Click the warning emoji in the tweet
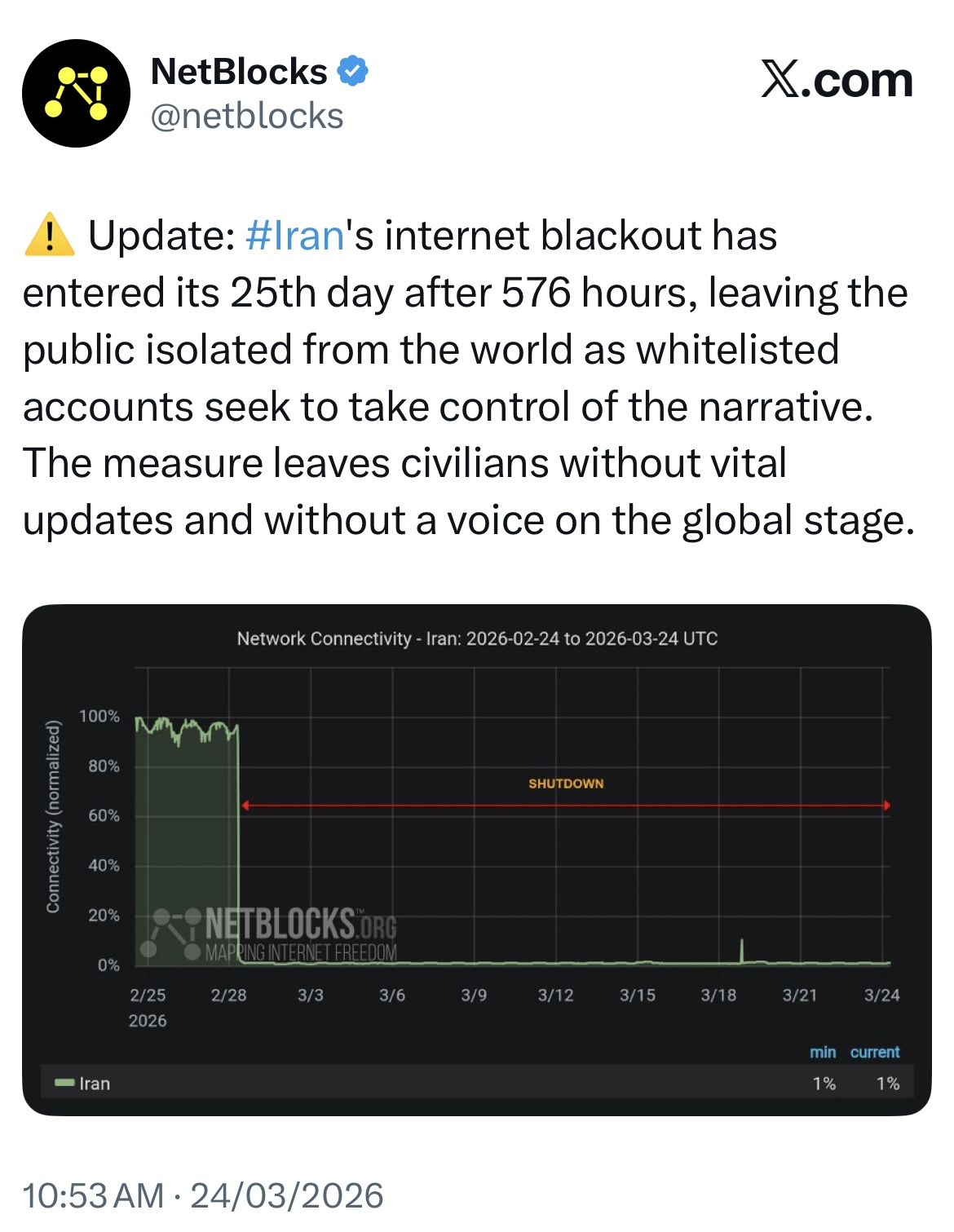The width and height of the screenshot is (954, 1232). pyautogui.click(x=49, y=236)
